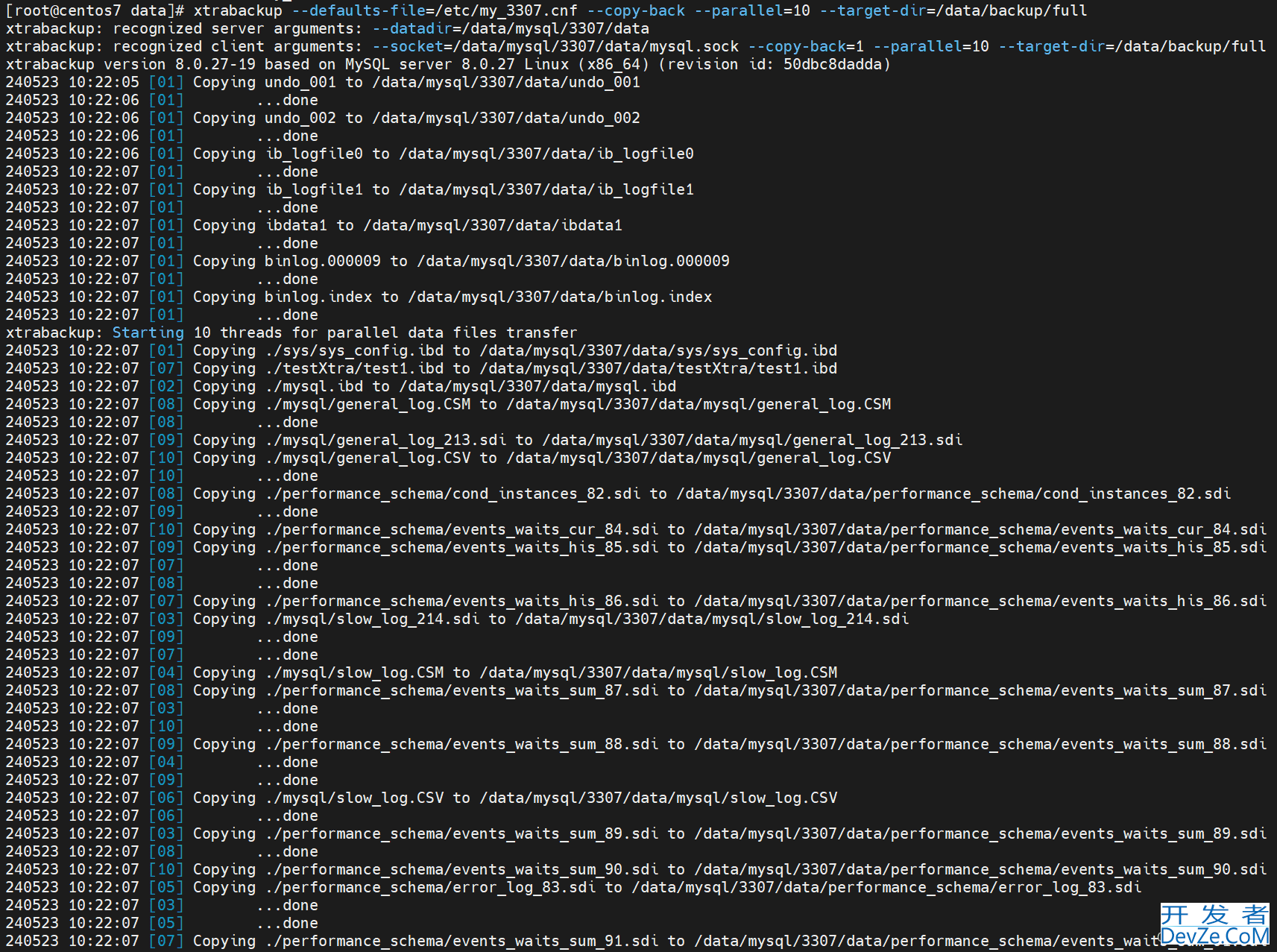This screenshot has height=952, width=1277.
Task: Click the testXtra/test1.ibd copying line
Action: (421, 368)
